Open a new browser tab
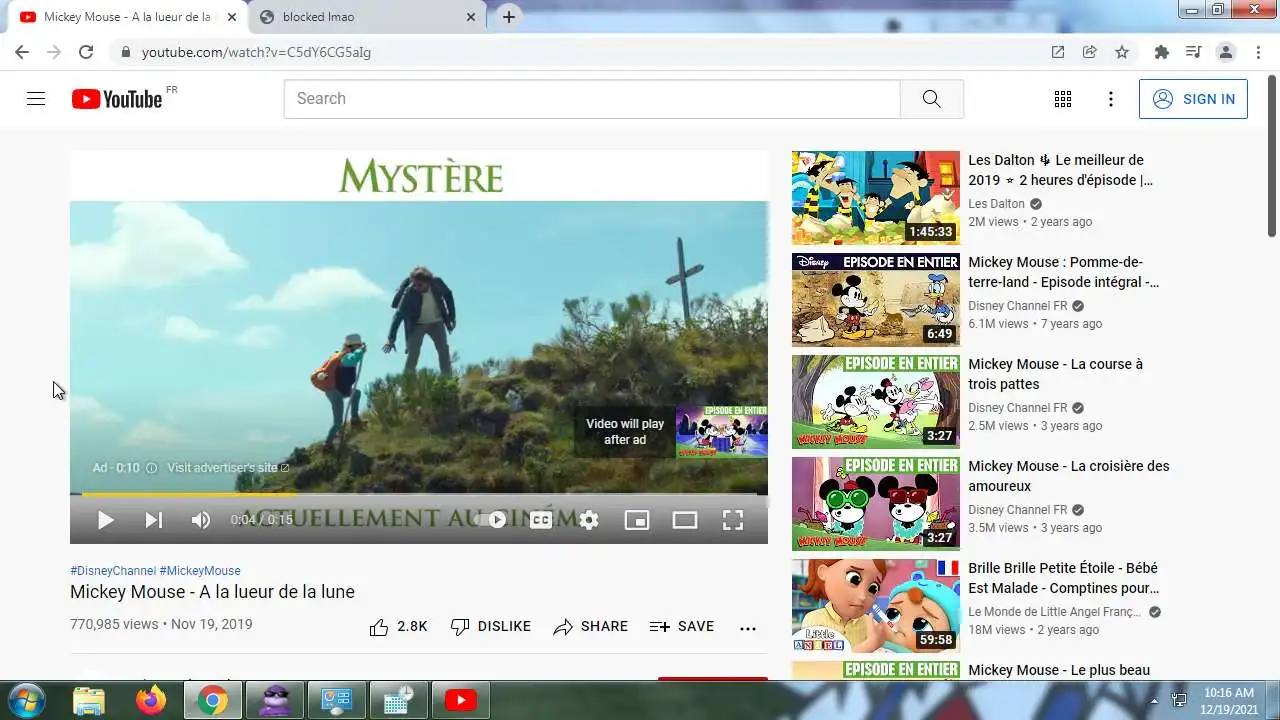This screenshot has width=1280, height=720. pos(509,17)
